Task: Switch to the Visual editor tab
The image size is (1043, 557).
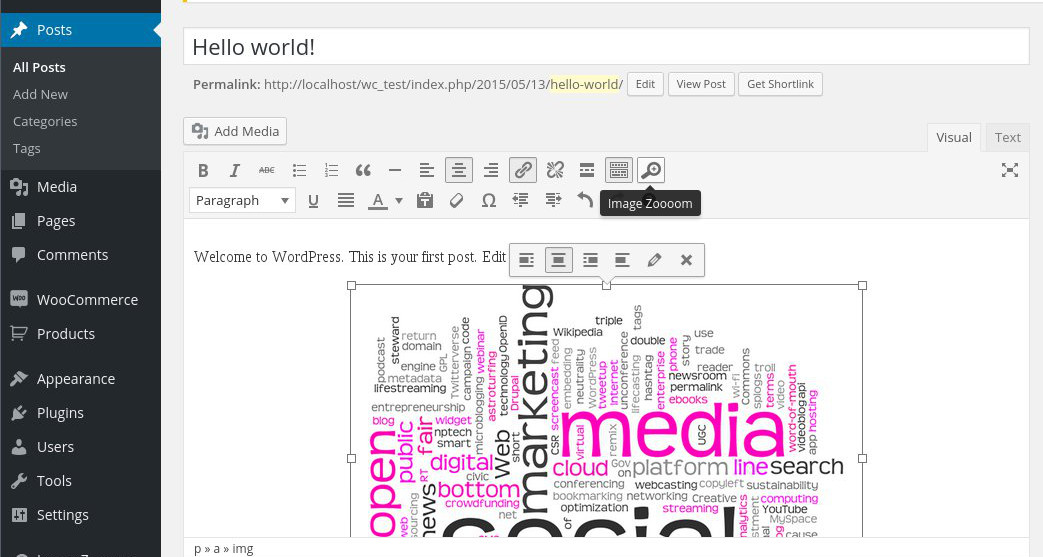Action: point(954,138)
